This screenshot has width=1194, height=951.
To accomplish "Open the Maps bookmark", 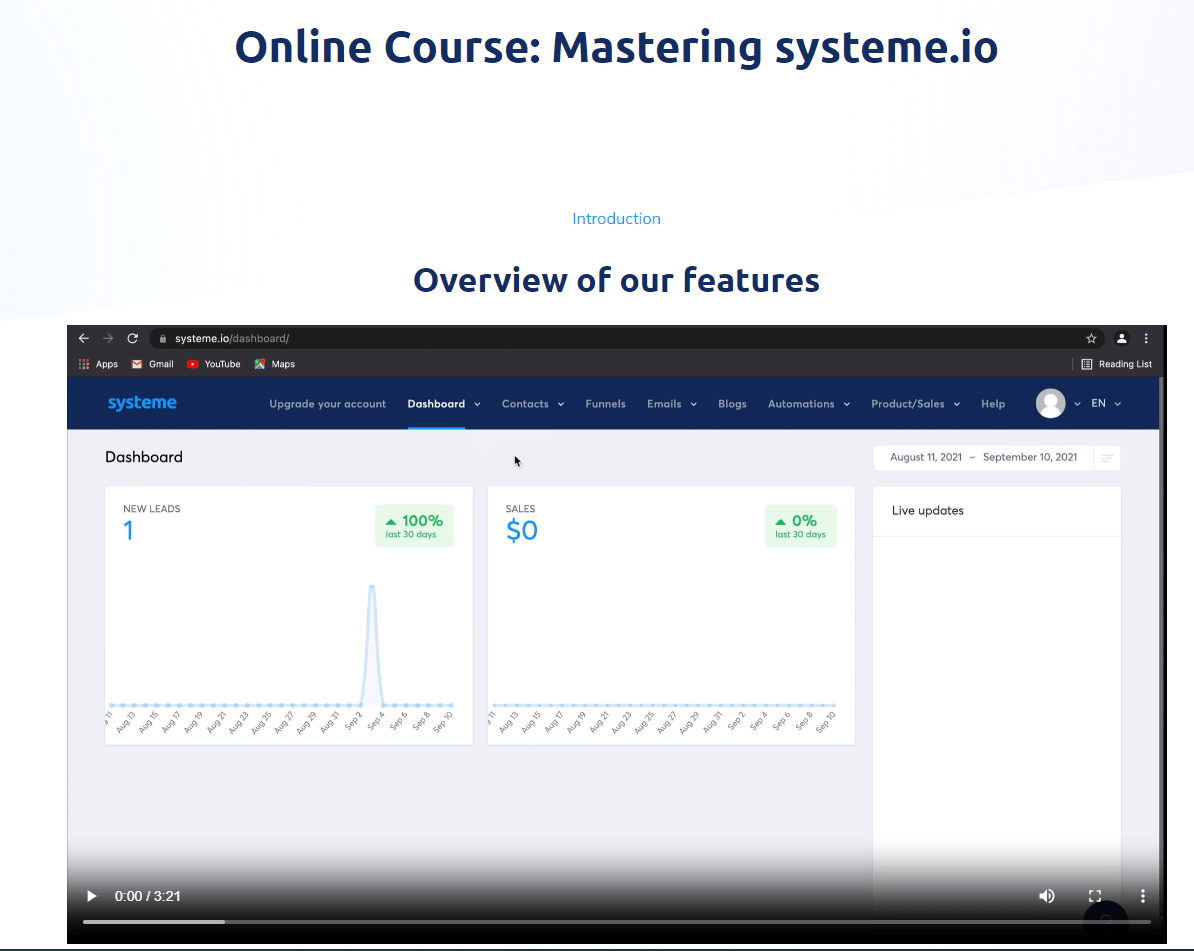I will 274,364.
